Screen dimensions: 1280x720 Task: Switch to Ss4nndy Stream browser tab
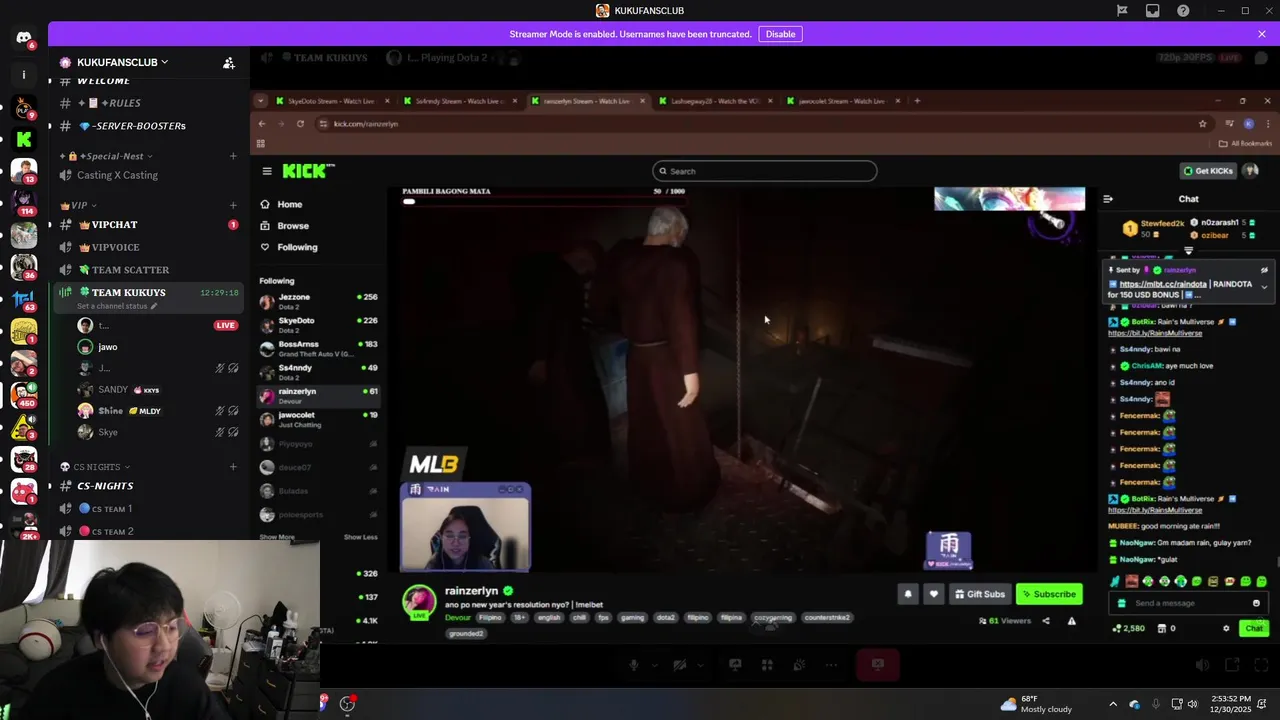458,101
